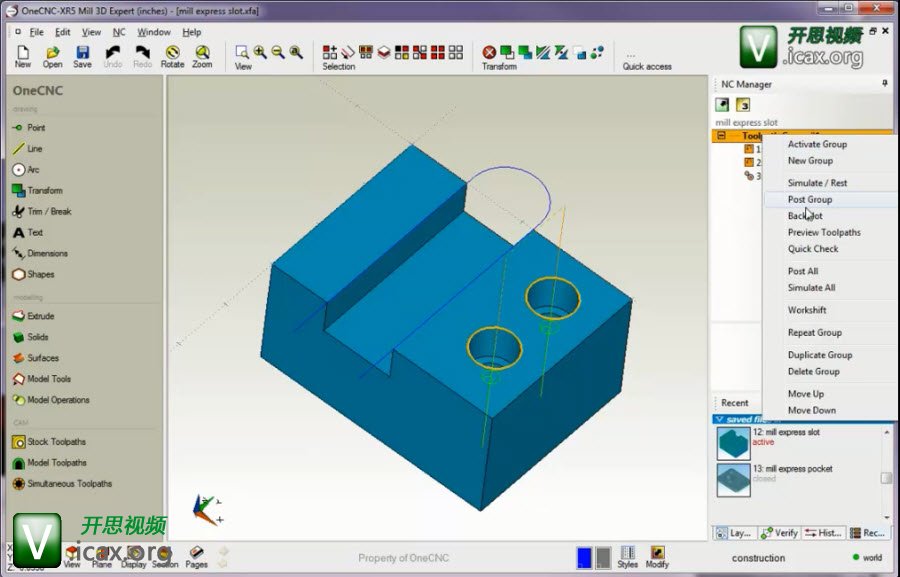The image size is (900, 577).
Task: Click the gray color swatch
Action: (603, 557)
